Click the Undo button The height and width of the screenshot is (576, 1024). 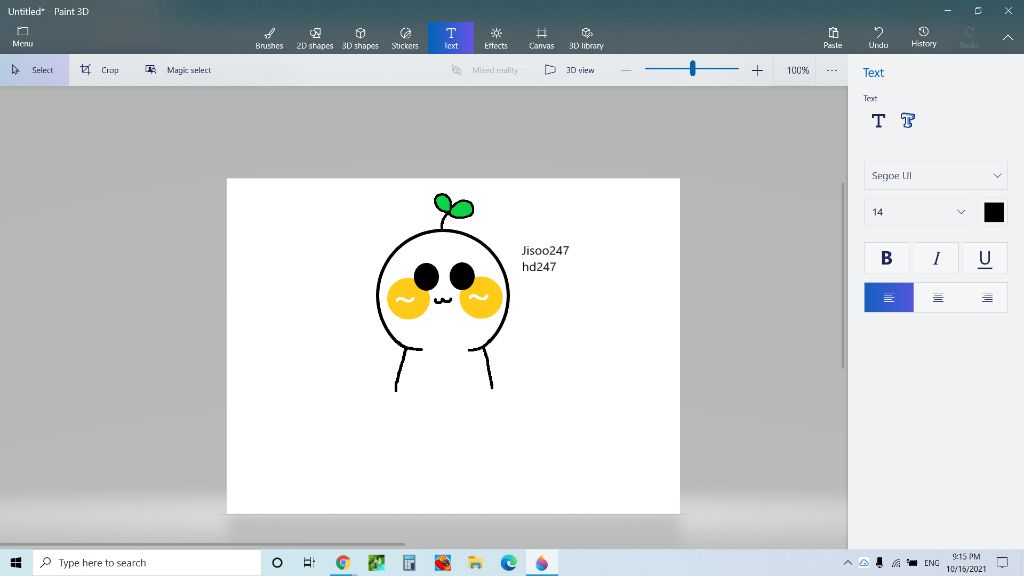click(x=878, y=38)
